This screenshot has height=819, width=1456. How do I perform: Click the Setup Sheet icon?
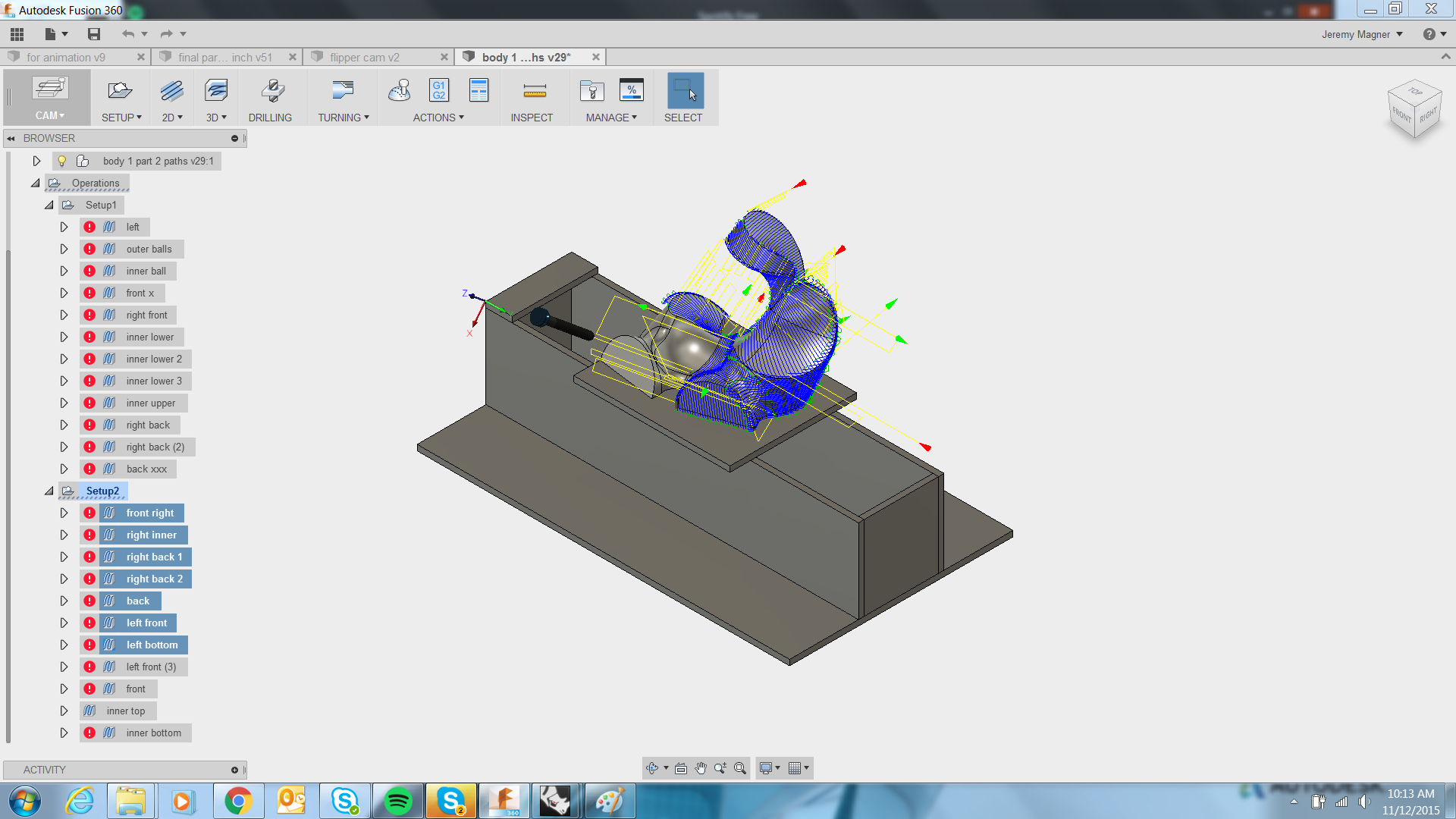point(479,91)
